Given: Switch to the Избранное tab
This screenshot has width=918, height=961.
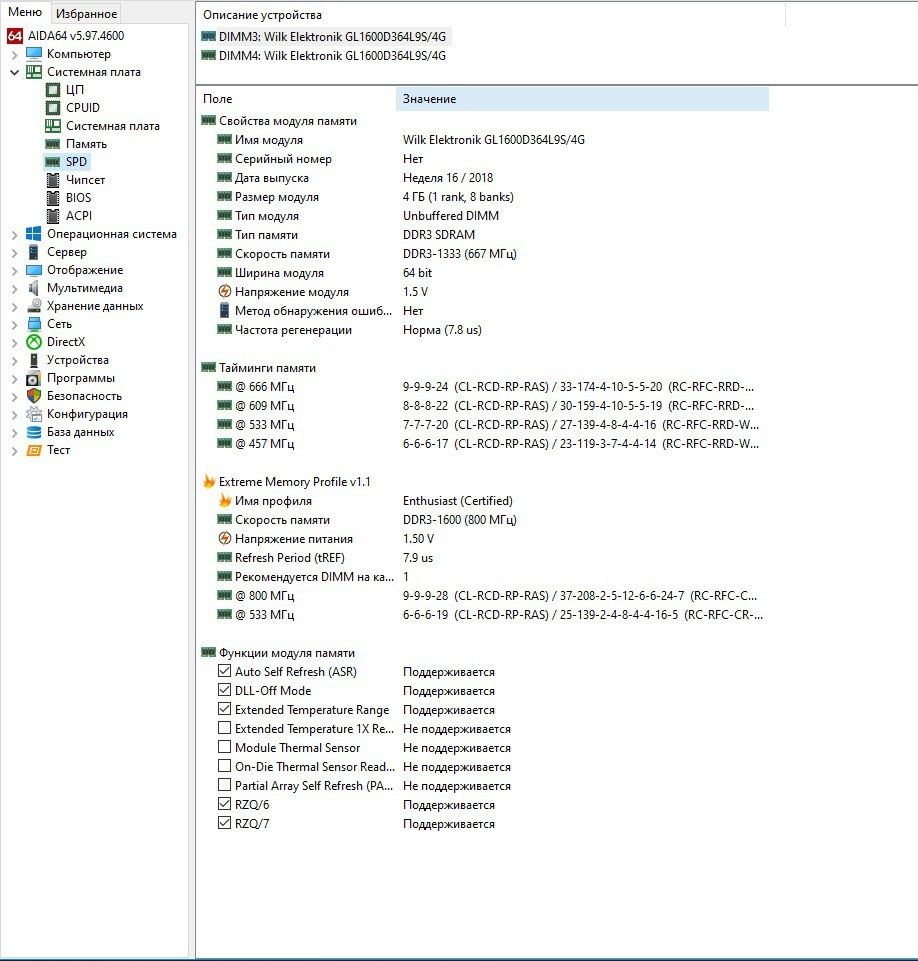Looking at the screenshot, I should (86, 13).
